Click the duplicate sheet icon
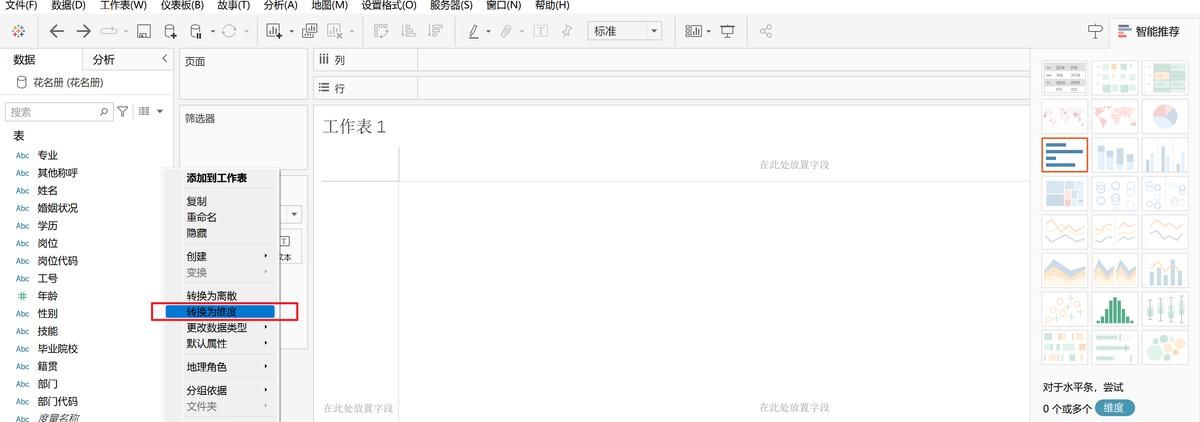 [309, 31]
